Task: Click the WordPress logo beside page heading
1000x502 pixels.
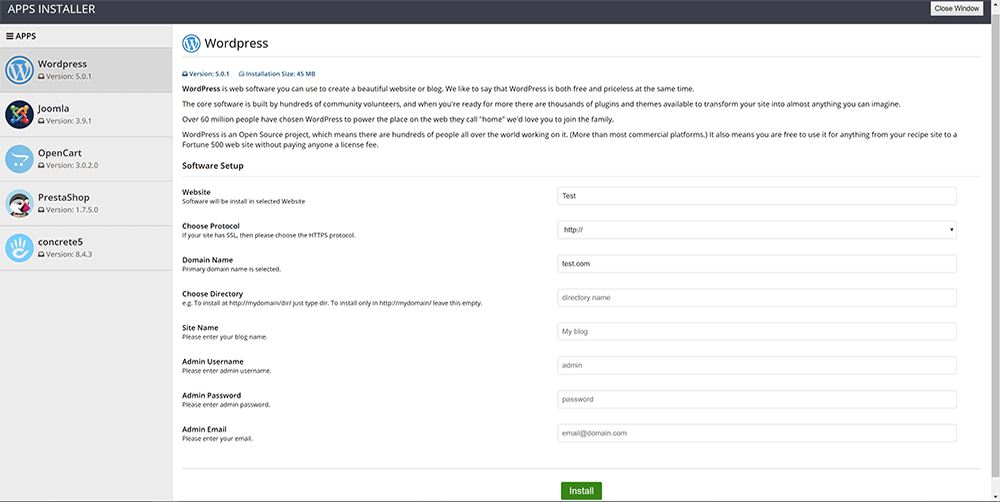Action: click(x=191, y=43)
